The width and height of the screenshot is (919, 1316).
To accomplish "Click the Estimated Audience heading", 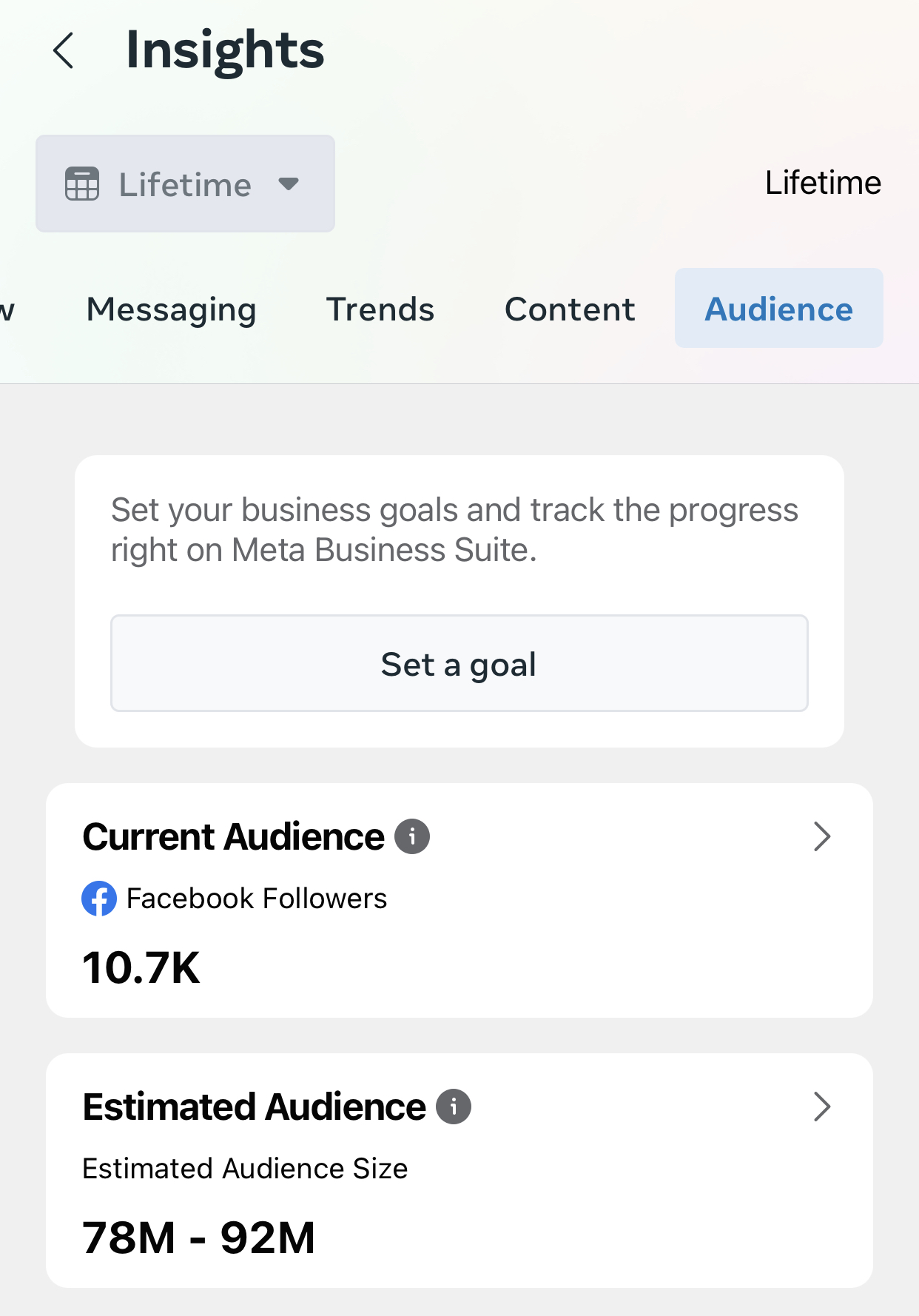I will coord(255,1107).
